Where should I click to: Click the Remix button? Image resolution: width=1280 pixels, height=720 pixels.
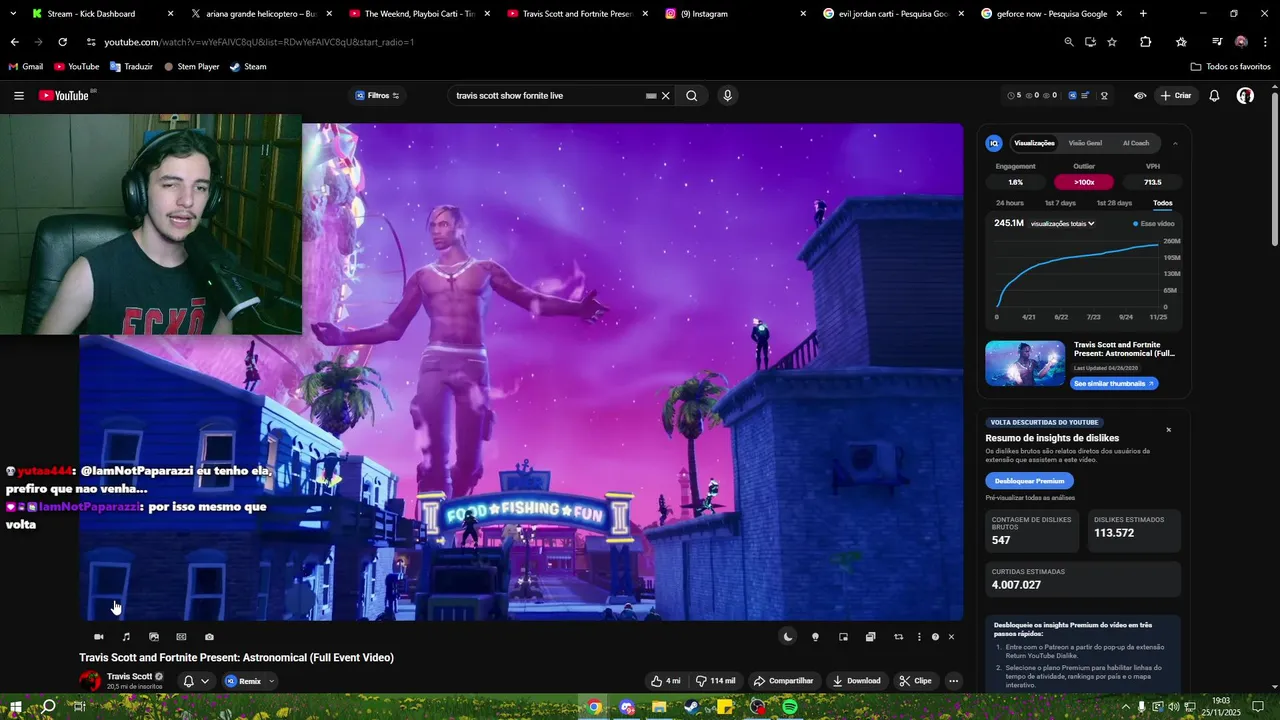[243, 681]
